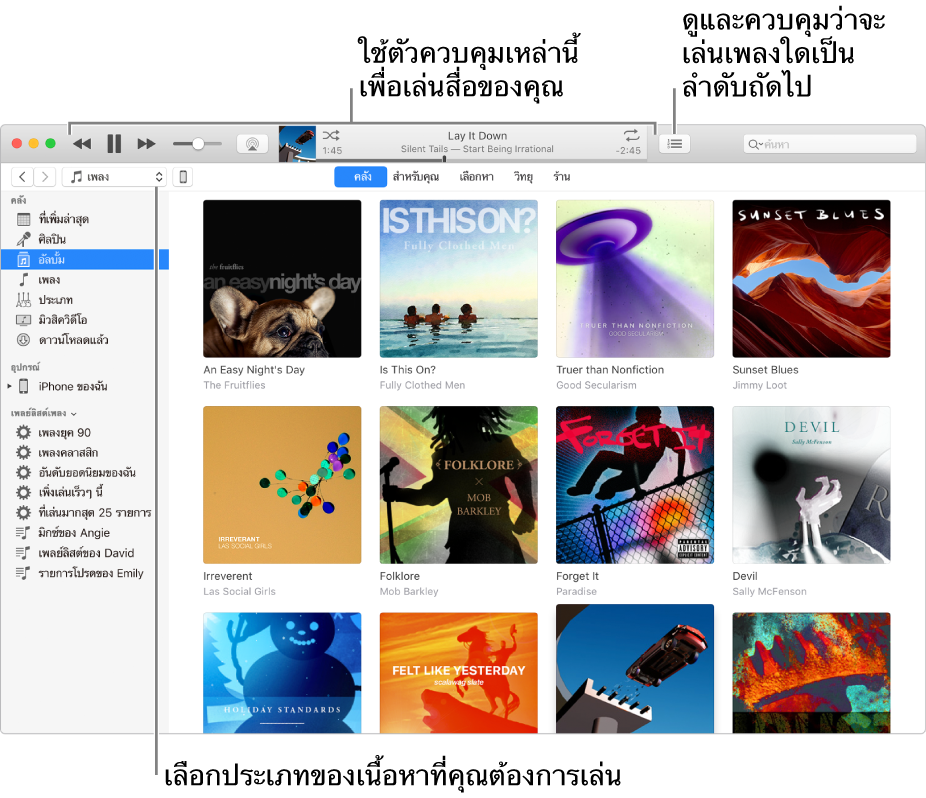
Task: Click the now playing album artwork
Action: pos(297,144)
